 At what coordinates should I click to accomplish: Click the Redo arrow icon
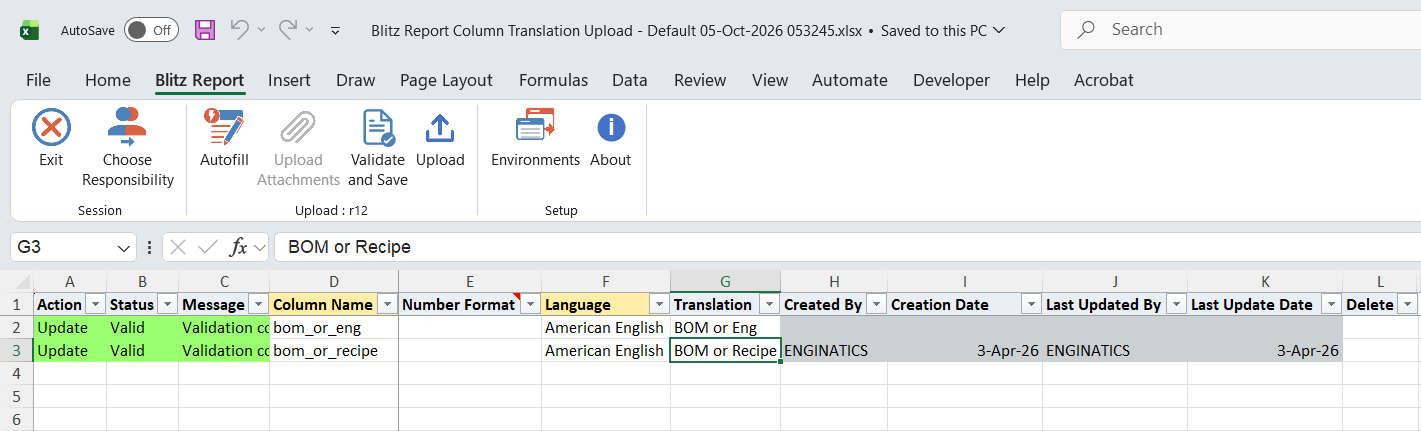click(288, 30)
